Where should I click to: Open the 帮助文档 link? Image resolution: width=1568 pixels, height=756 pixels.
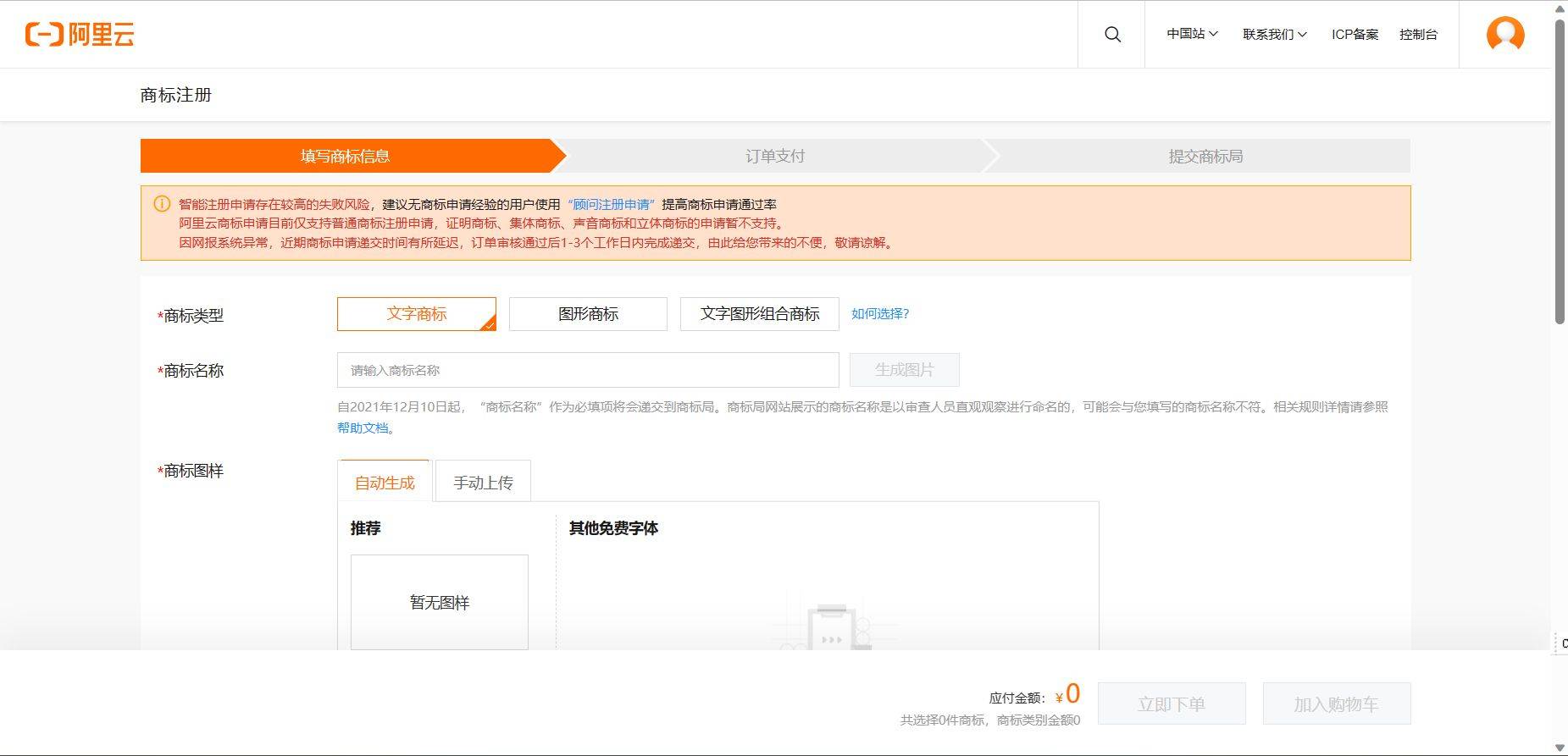pyautogui.click(x=364, y=428)
